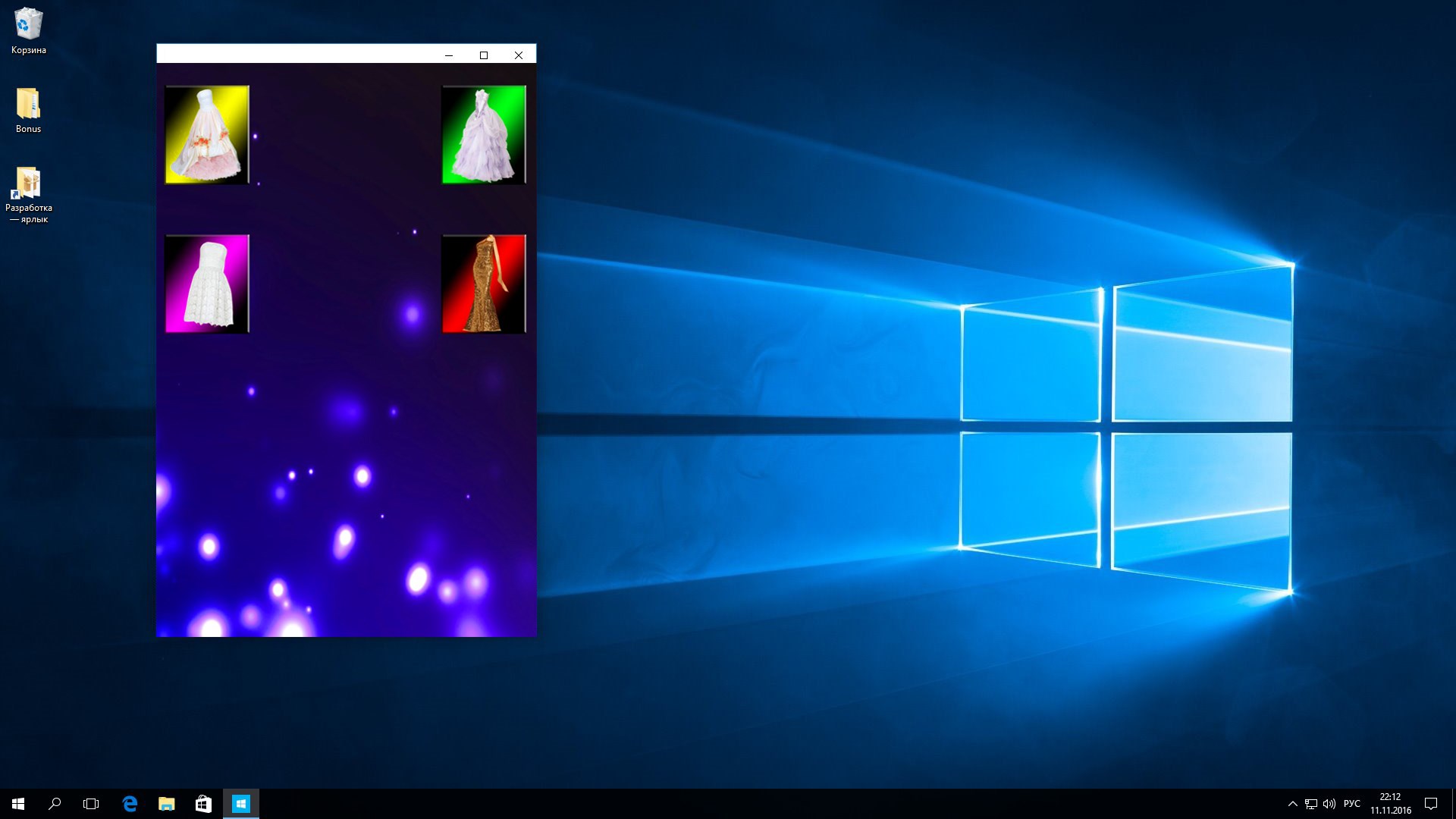Choose the red-background gold evening gown
The width and height of the screenshot is (1456, 819).
point(484,284)
